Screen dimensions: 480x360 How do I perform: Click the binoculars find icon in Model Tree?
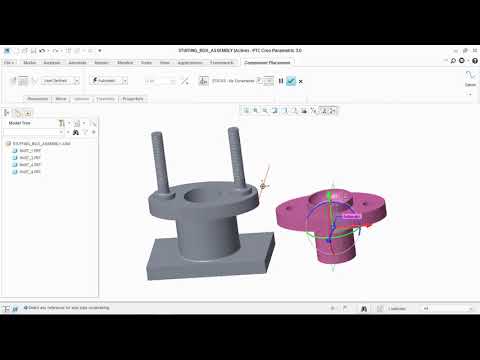click(x=76, y=132)
